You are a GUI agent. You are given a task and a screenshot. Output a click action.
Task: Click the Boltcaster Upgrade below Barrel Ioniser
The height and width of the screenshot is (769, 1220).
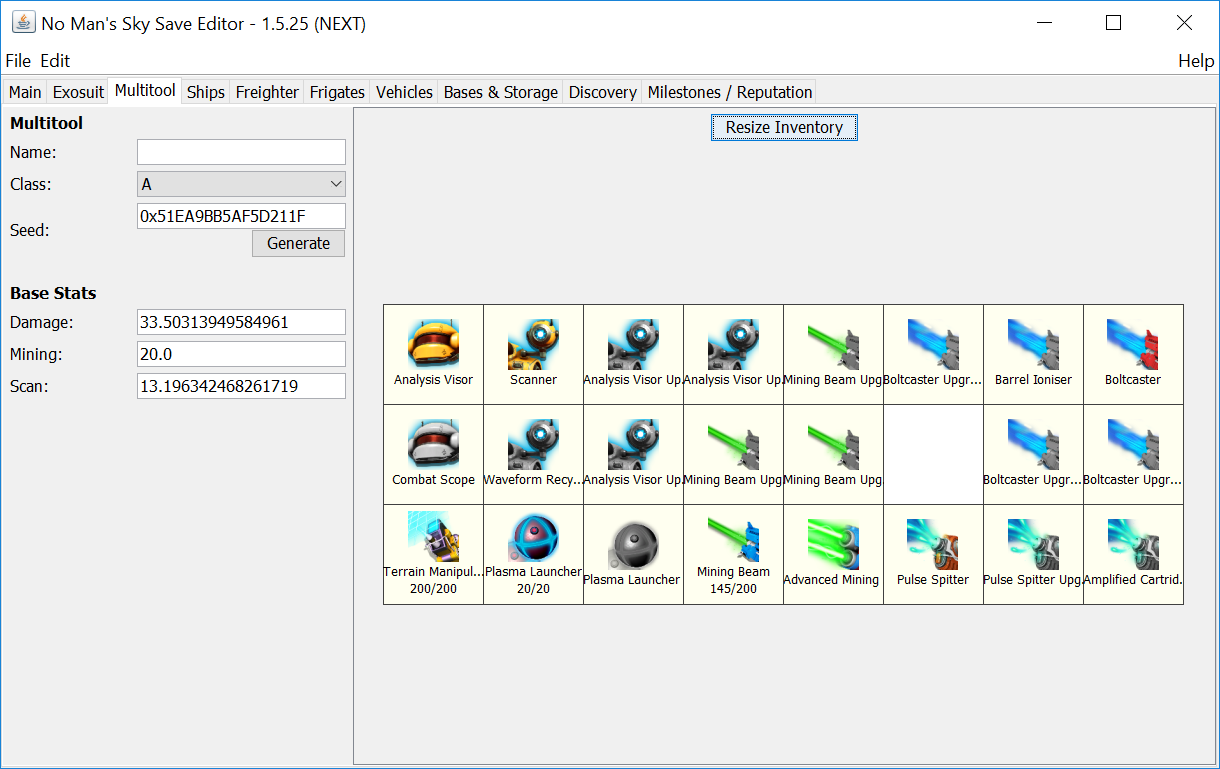tap(1033, 455)
